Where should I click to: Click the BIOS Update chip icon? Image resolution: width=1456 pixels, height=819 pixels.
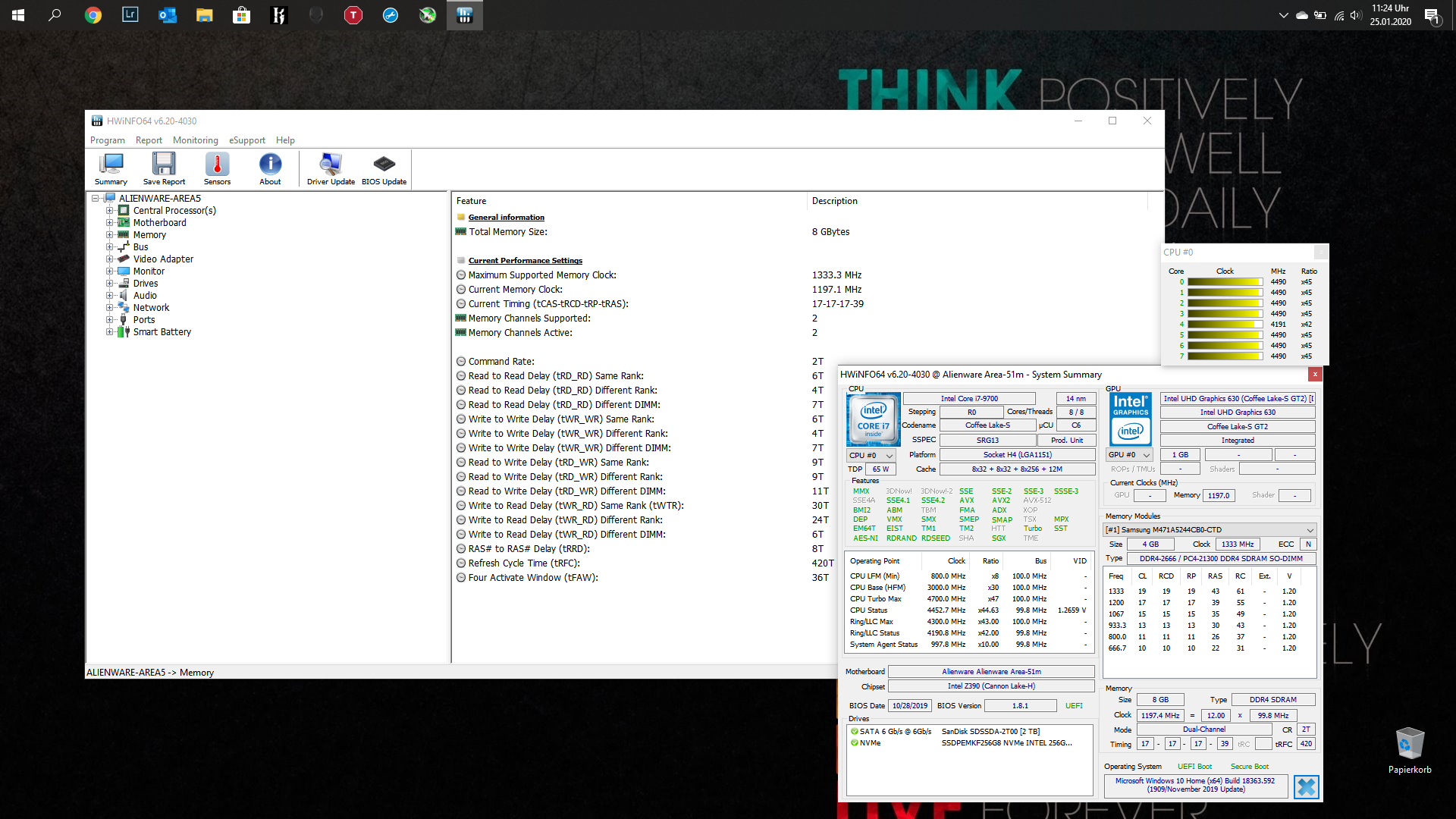384,168
